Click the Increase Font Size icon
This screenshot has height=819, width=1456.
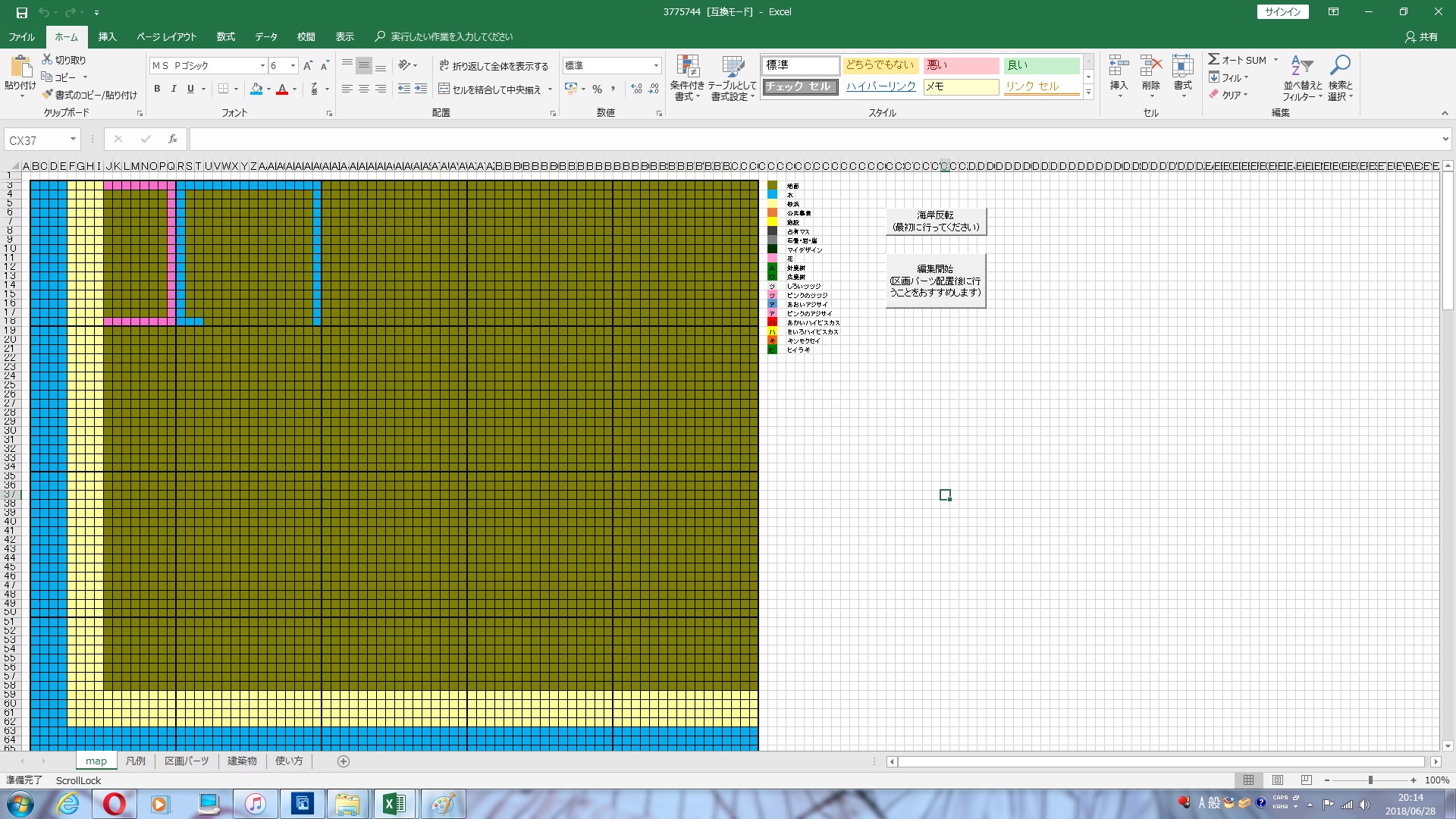pyautogui.click(x=308, y=66)
